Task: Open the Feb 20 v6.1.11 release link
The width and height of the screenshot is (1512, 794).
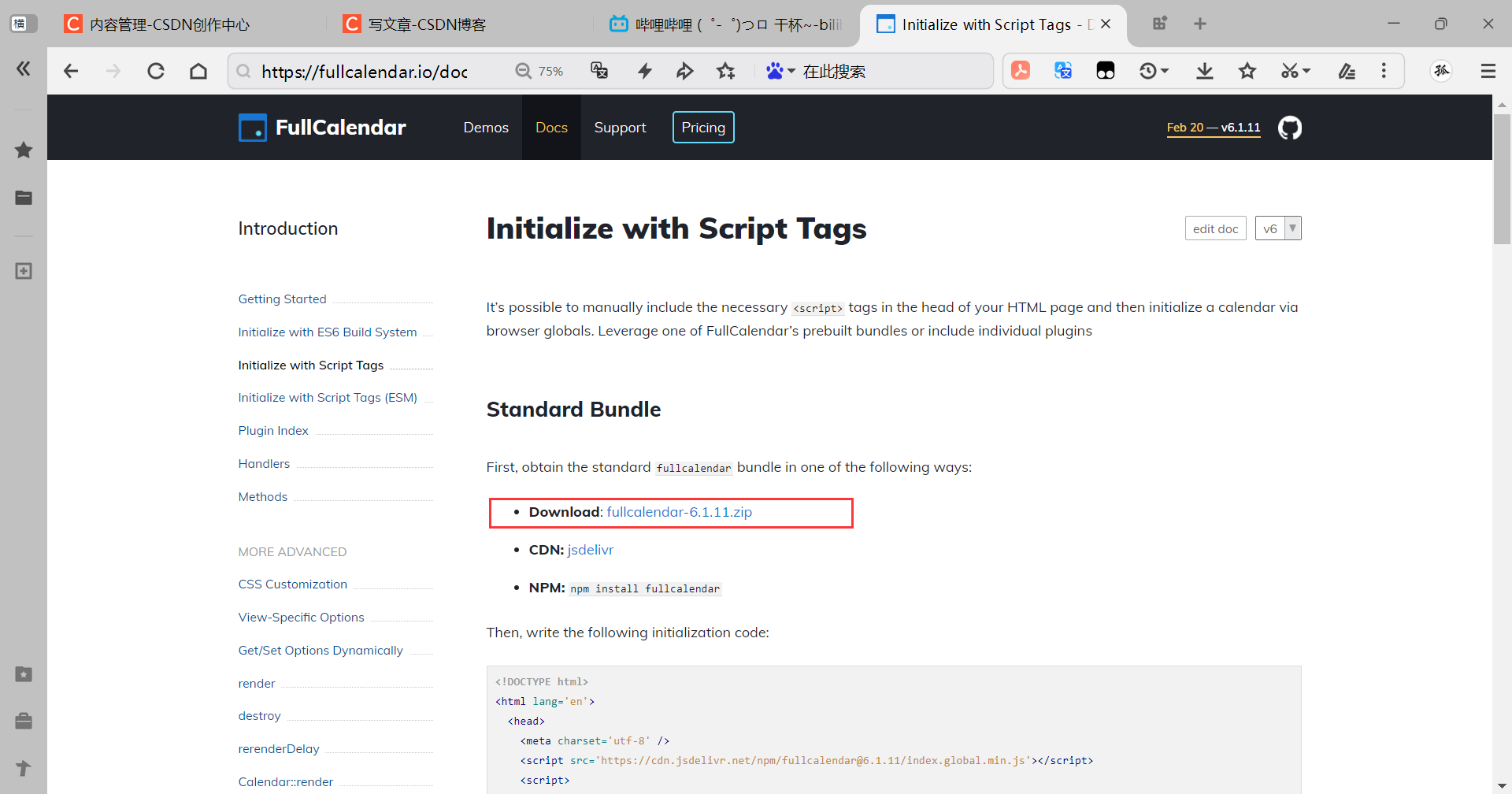Action: 1213,128
